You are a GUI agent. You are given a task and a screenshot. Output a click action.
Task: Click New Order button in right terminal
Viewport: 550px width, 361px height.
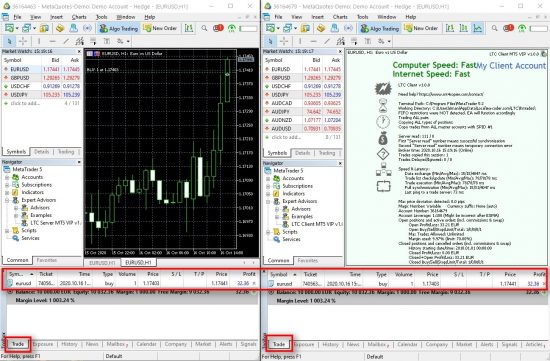(x=421, y=28)
